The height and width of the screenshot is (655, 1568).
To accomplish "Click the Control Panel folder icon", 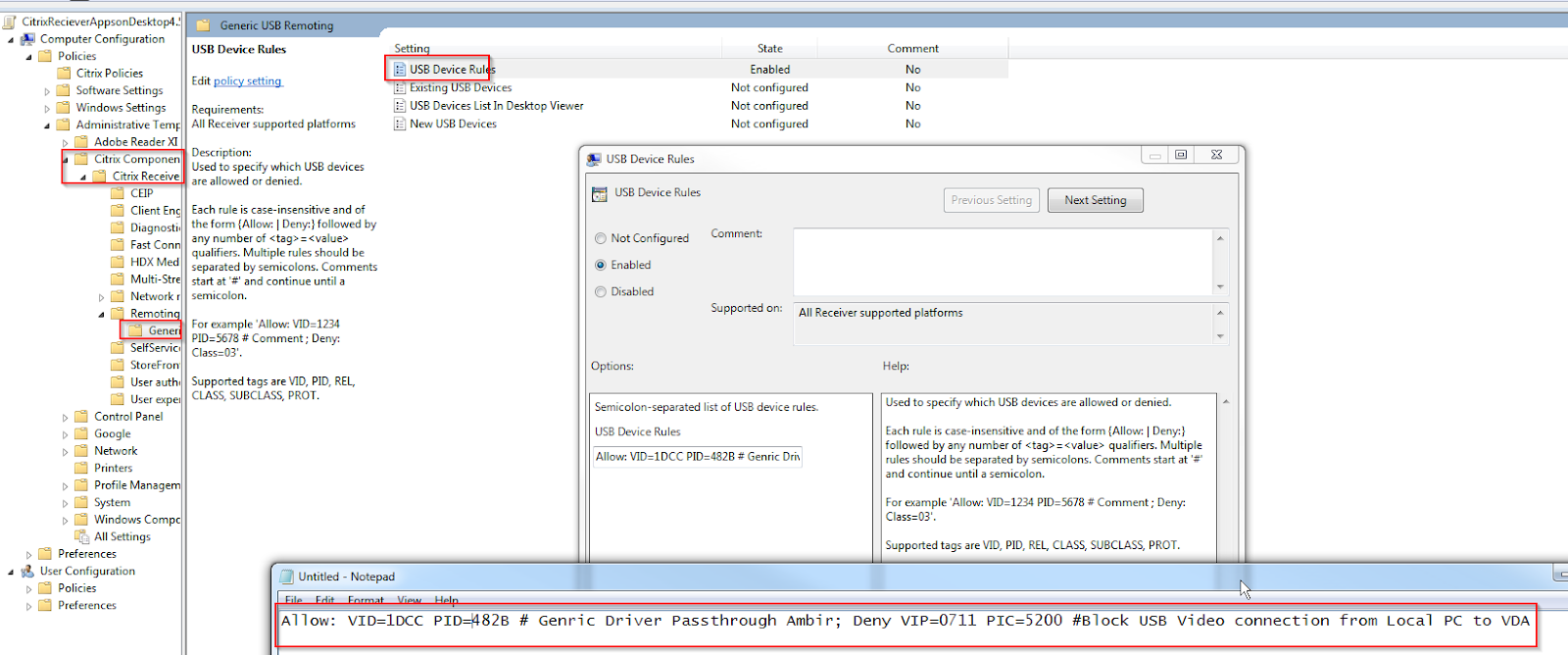I will [82, 416].
